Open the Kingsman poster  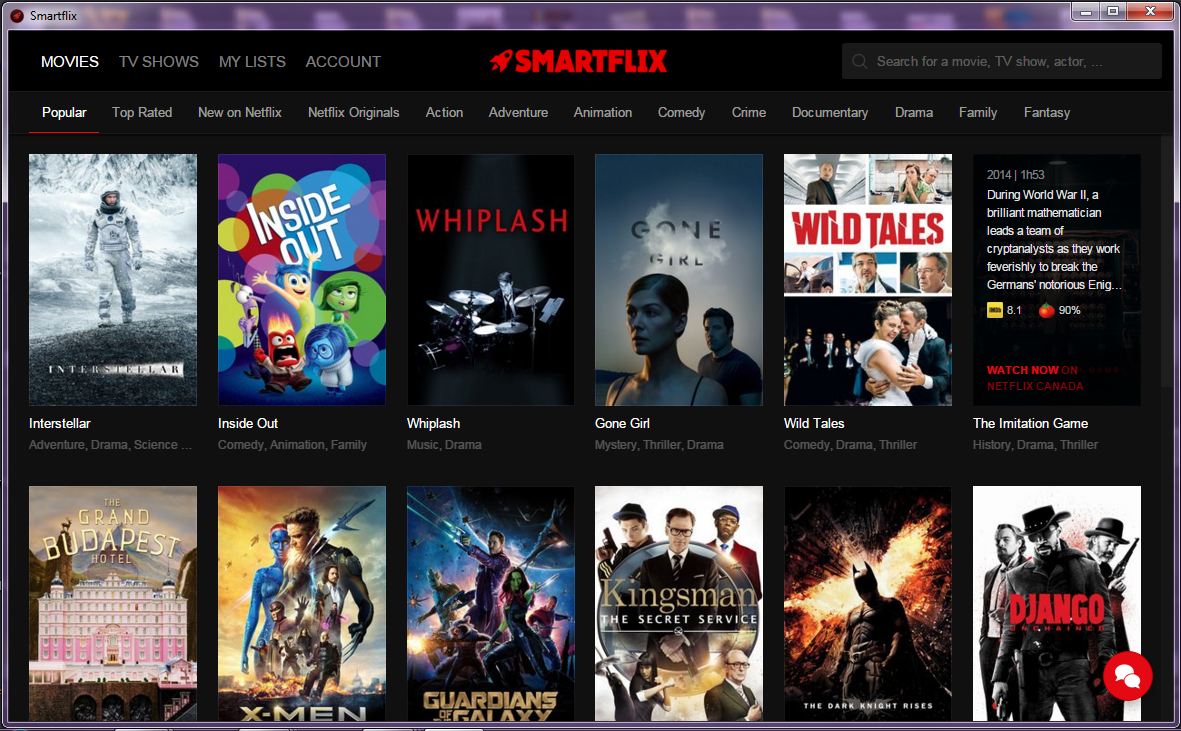pos(679,603)
